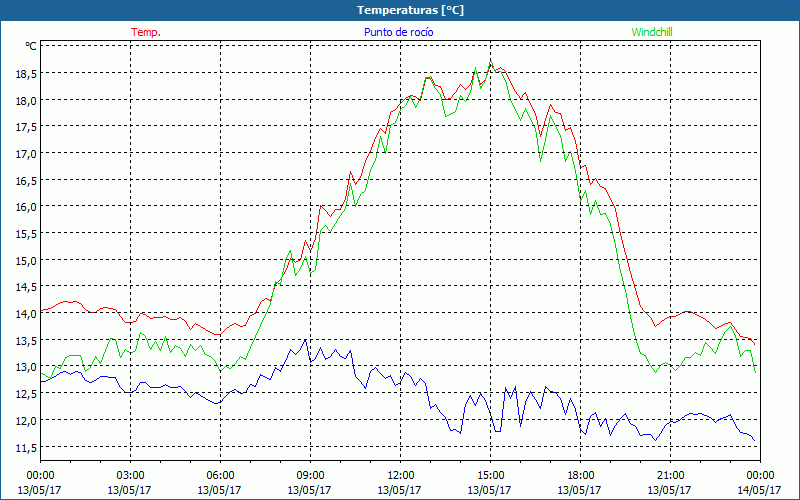Select the blue Punto de rocío legend label

(x=398, y=32)
